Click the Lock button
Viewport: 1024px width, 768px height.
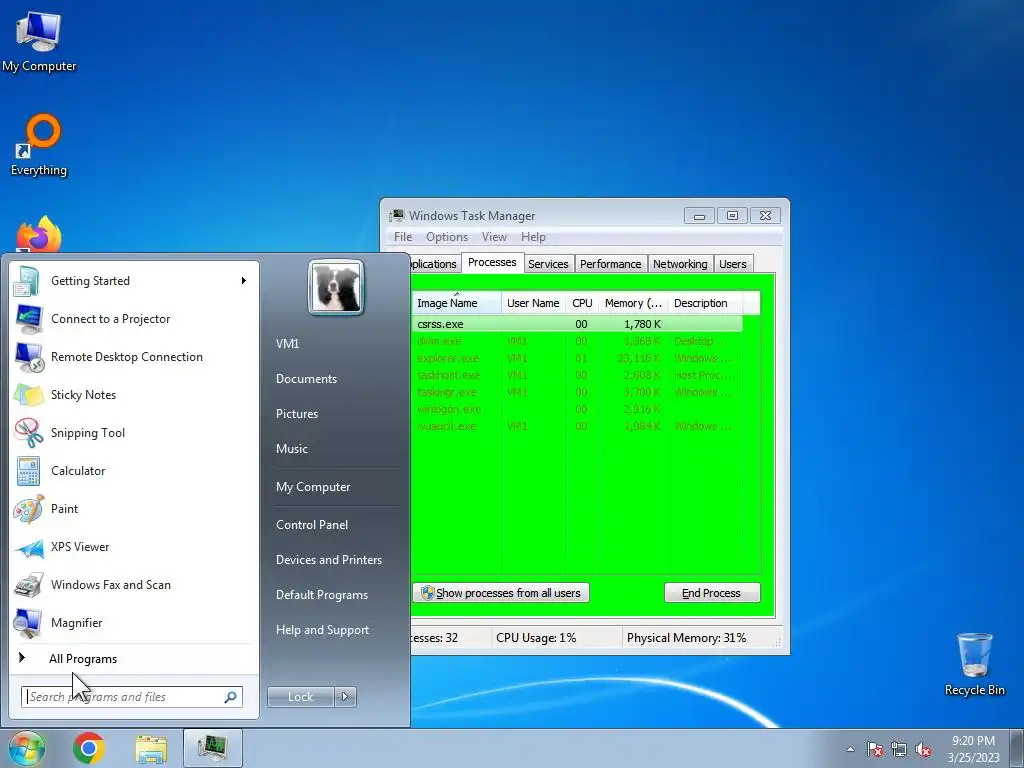click(x=300, y=697)
